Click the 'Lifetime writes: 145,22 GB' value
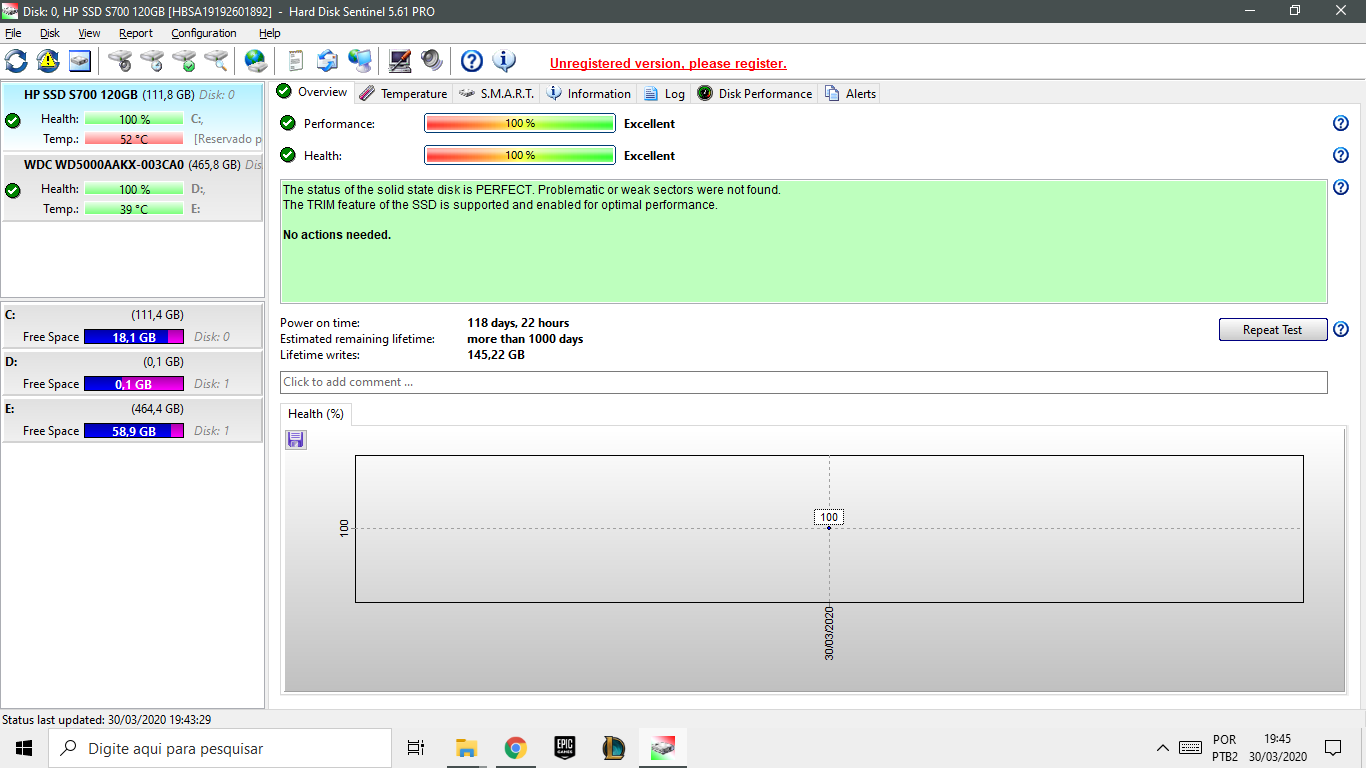The width and height of the screenshot is (1366, 768). click(496, 355)
